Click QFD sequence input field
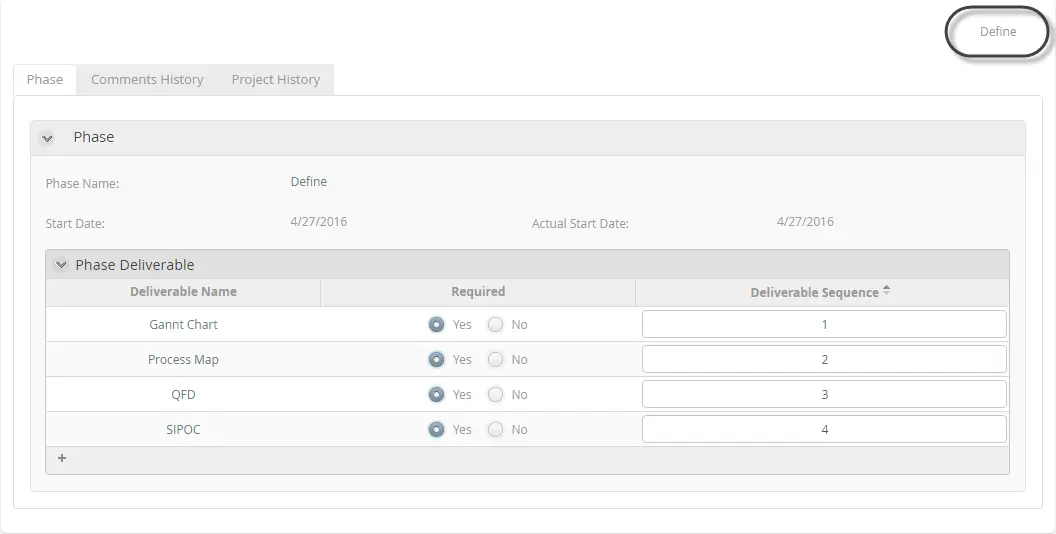 pyautogui.click(x=824, y=395)
